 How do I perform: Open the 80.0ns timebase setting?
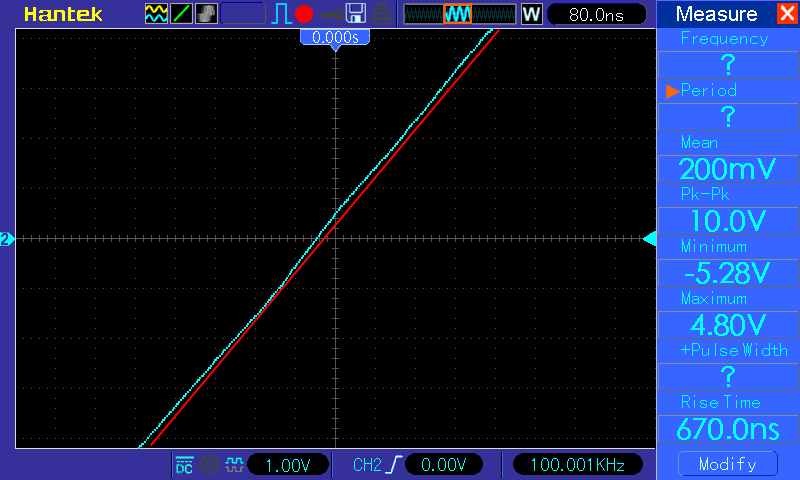pos(596,14)
